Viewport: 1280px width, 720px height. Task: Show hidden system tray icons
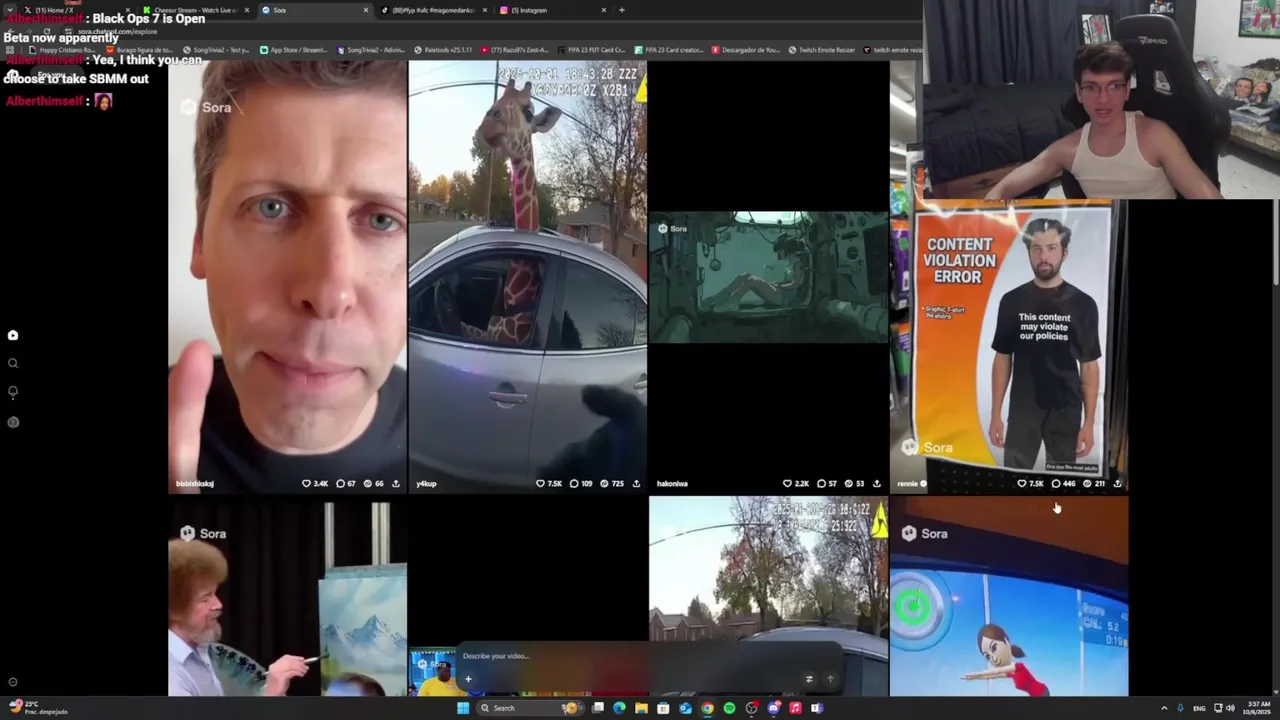click(1164, 708)
